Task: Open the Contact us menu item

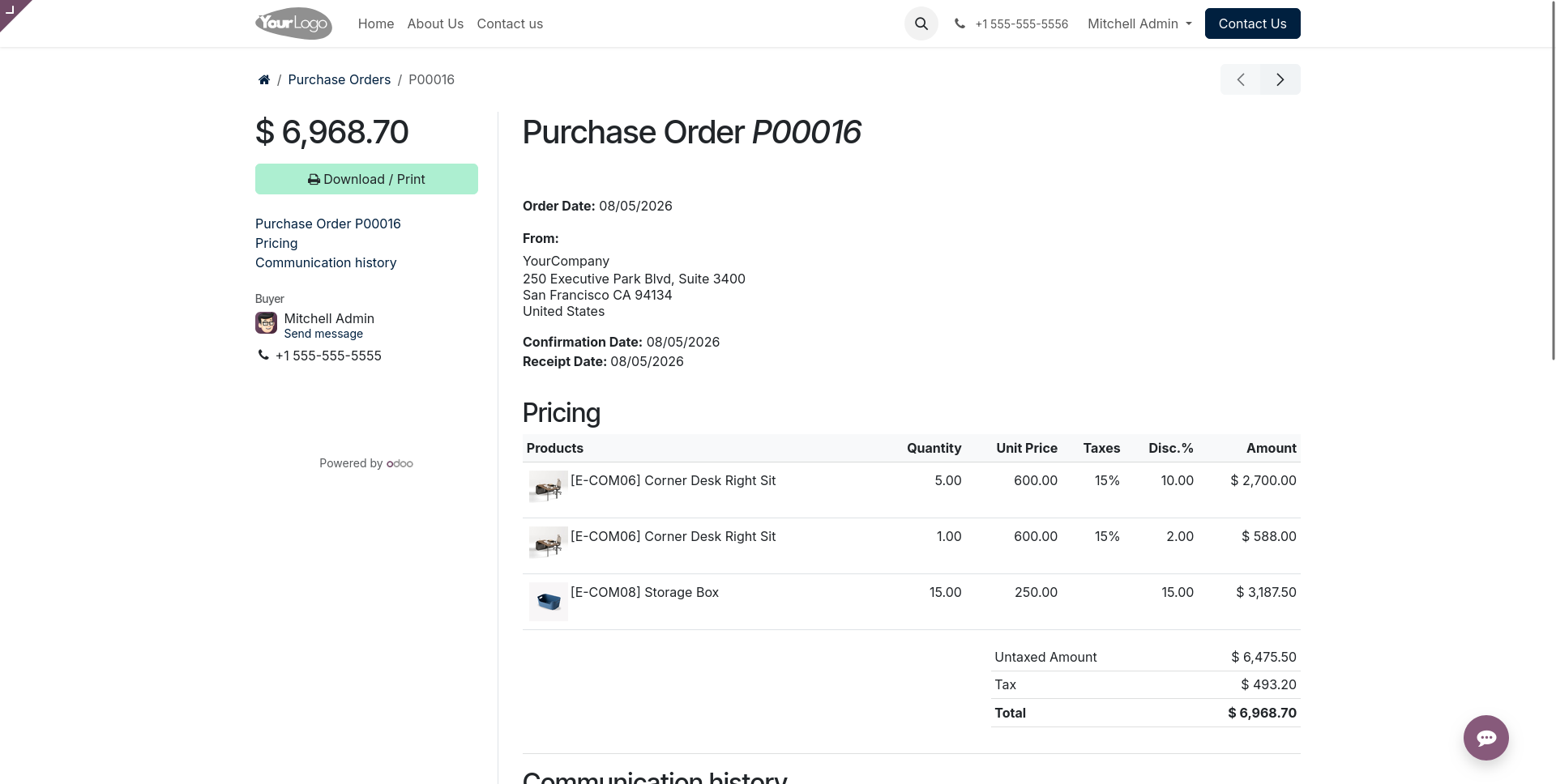Action: pyautogui.click(x=510, y=23)
